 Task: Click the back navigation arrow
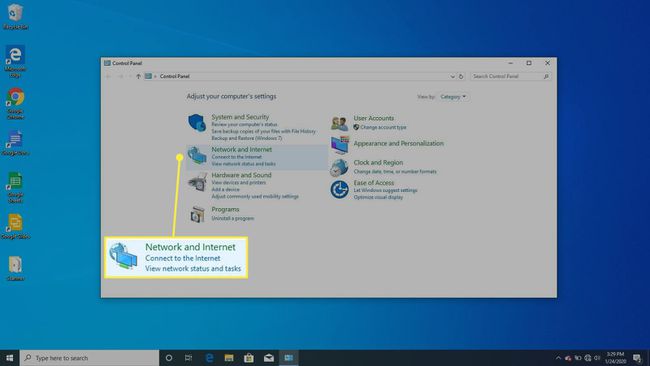[x=109, y=76]
